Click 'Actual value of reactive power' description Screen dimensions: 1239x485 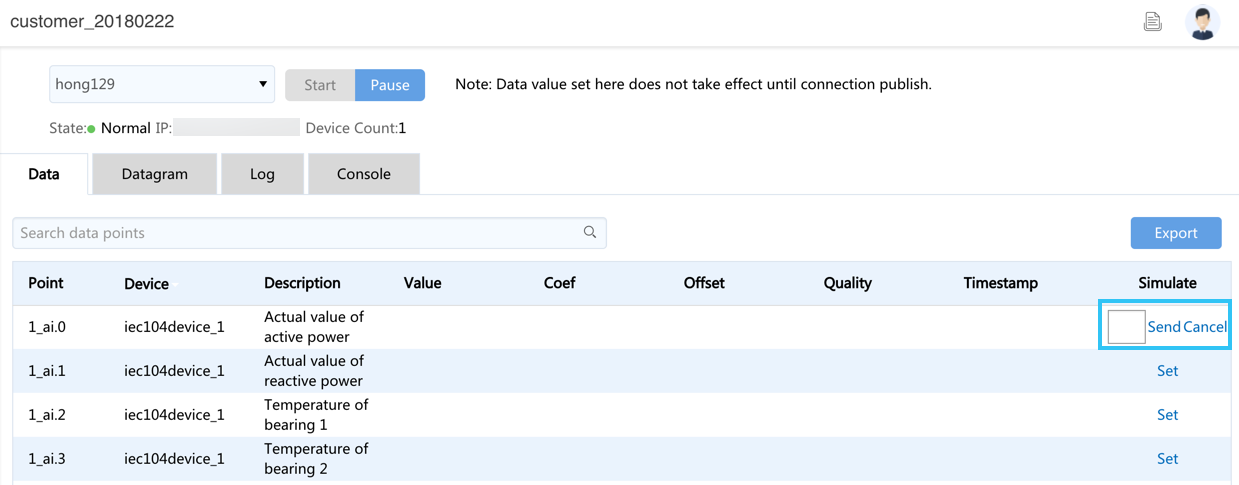click(x=314, y=371)
